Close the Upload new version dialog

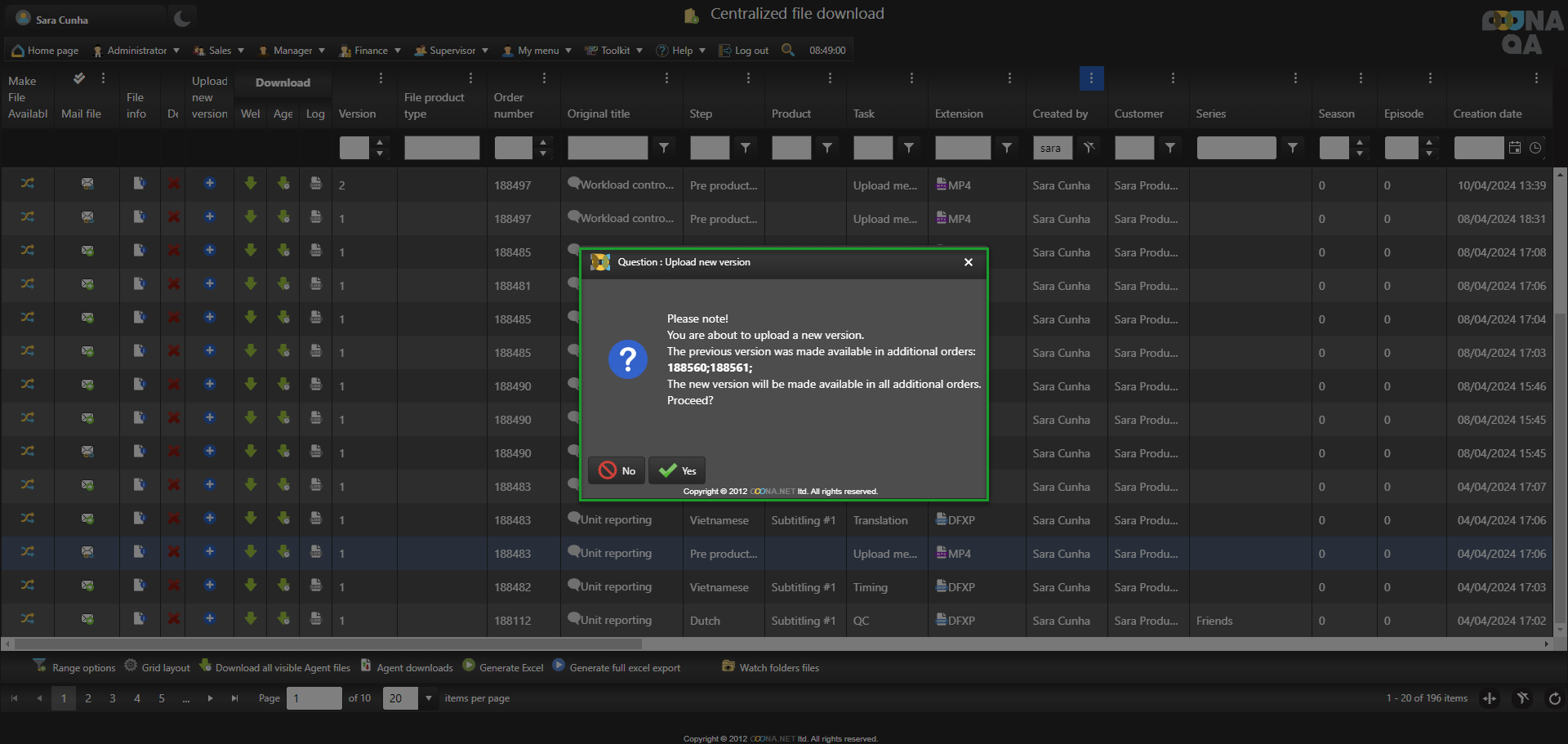tap(968, 262)
